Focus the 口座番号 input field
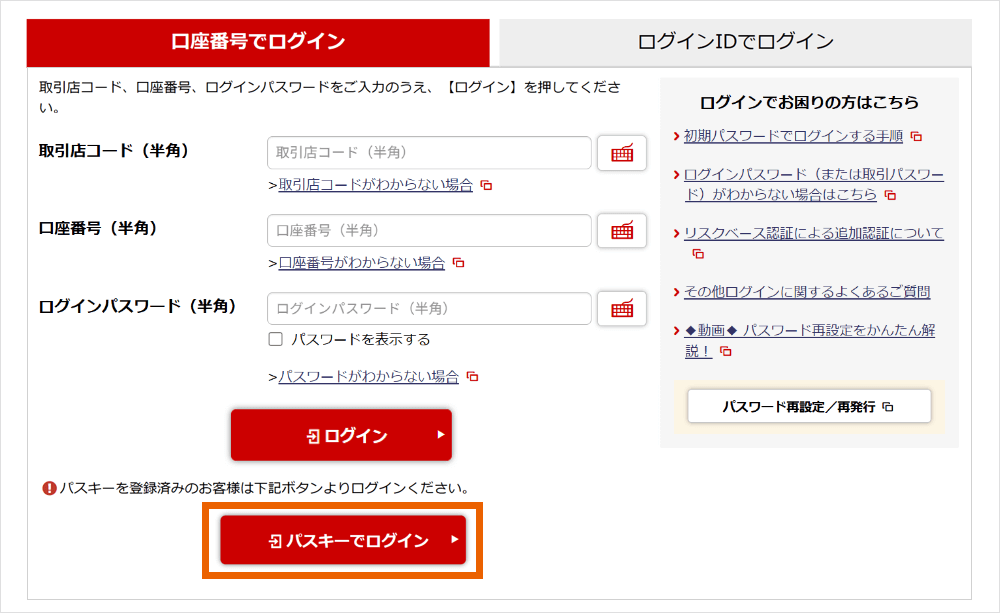The image size is (1000, 613). 429,231
